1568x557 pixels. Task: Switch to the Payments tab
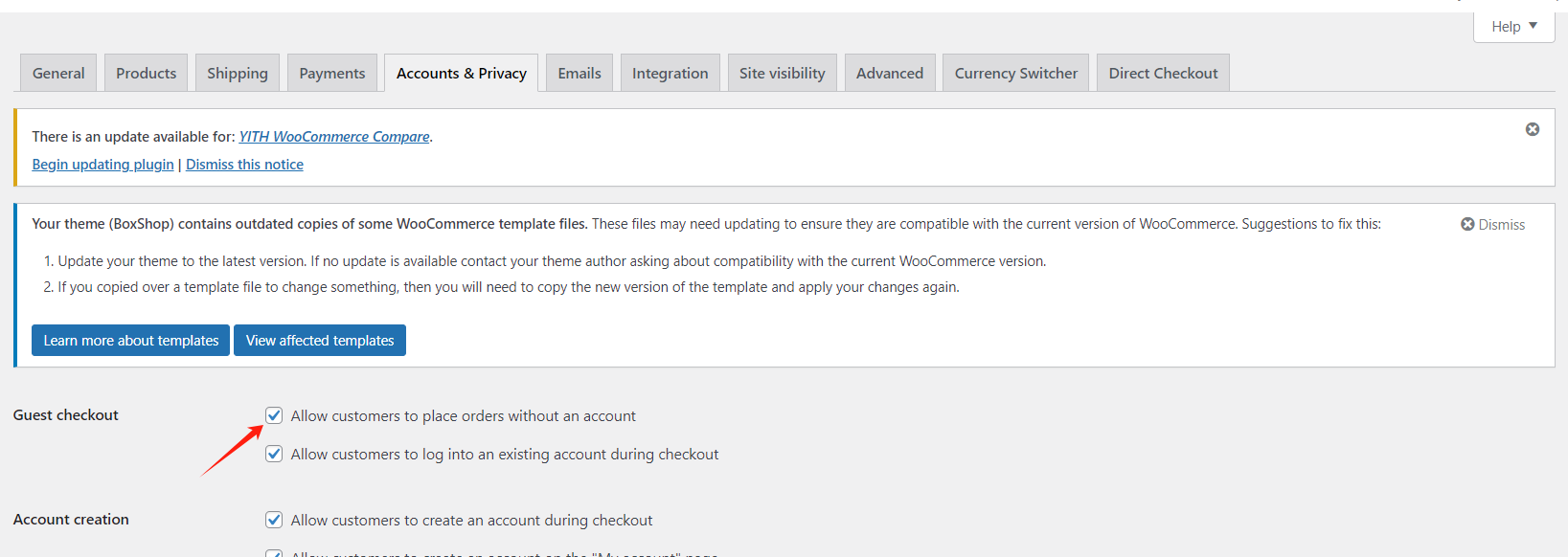click(x=331, y=72)
